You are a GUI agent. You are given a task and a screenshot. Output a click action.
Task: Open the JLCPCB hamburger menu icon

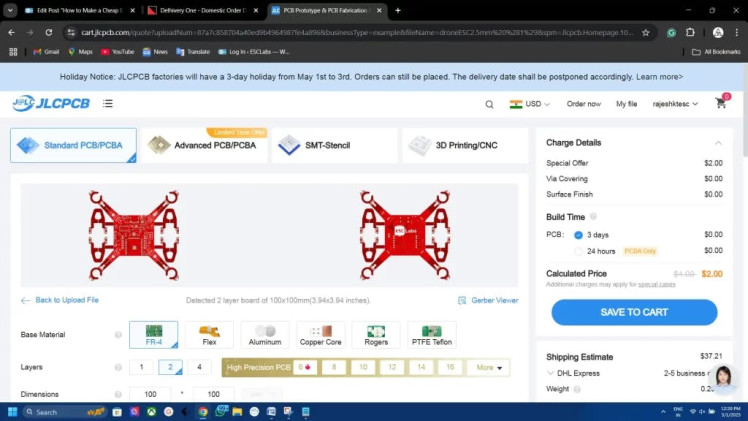108,103
